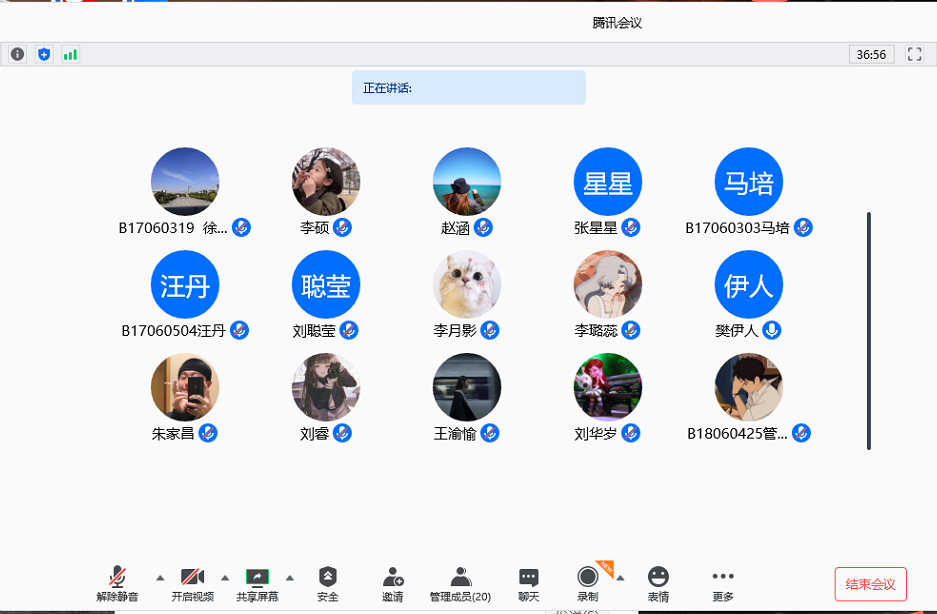Open Manage Members (管理成员) panel
The width and height of the screenshot is (937, 614).
[x=460, y=584]
